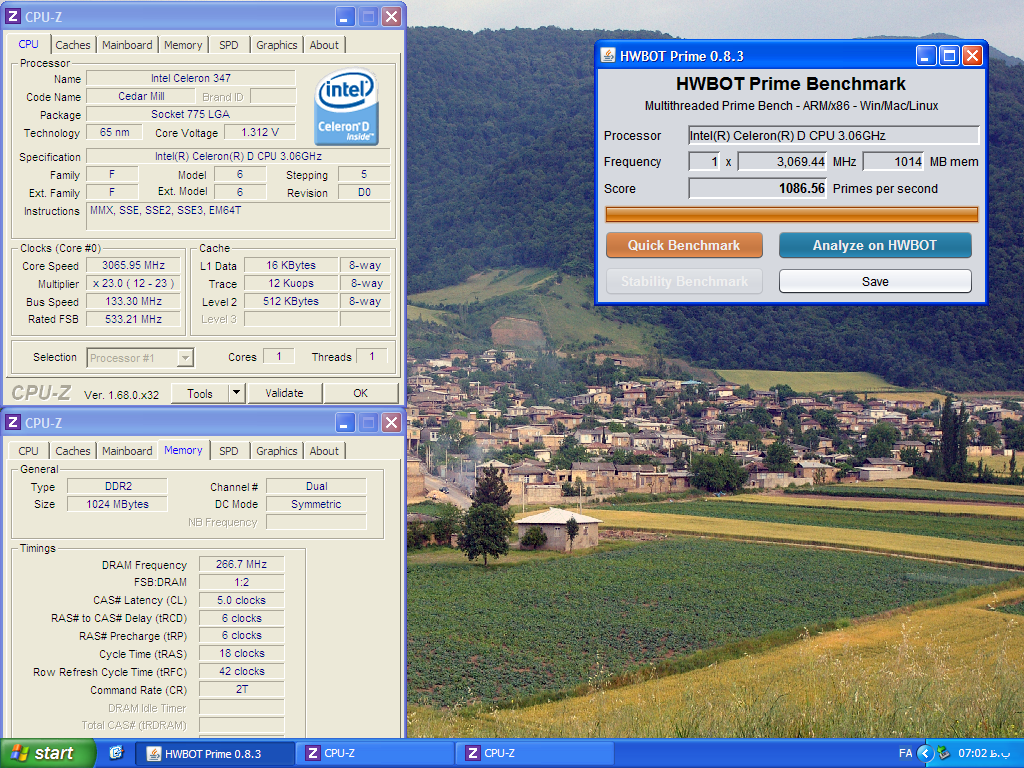Maximize the HWBOT Prime window
The width and height of the screenshot is (1024, 768).
coord(949,56)
